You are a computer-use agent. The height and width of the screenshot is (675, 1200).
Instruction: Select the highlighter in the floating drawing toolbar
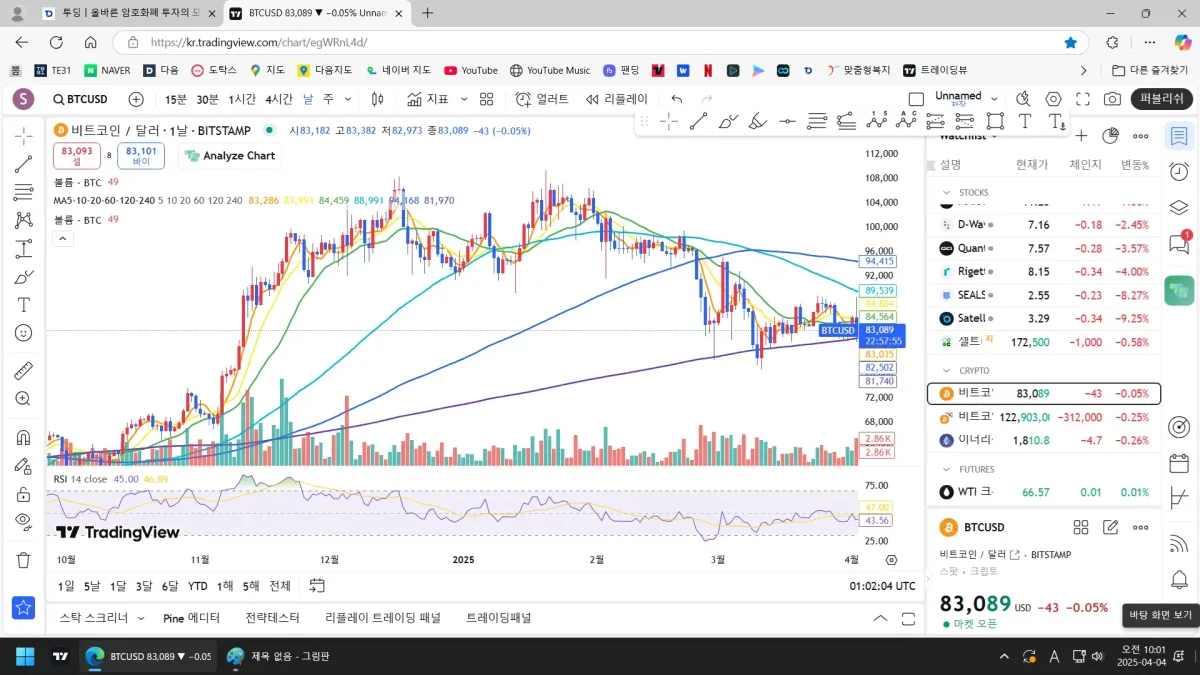click(x=757, y=121)
